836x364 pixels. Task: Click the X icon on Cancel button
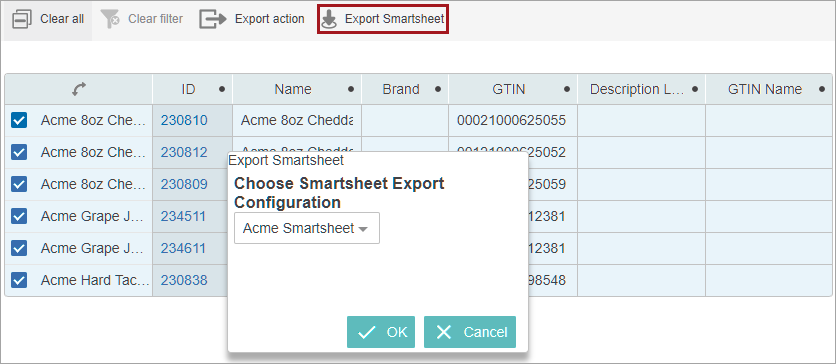click(444, 333)
